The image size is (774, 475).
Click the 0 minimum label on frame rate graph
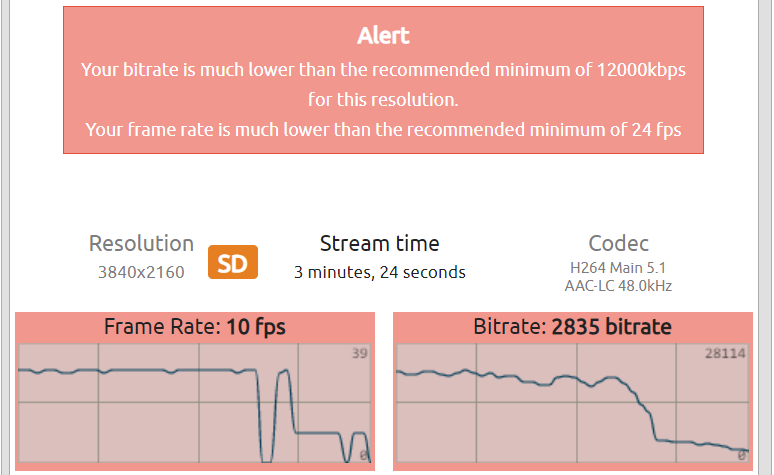(364, 455)
